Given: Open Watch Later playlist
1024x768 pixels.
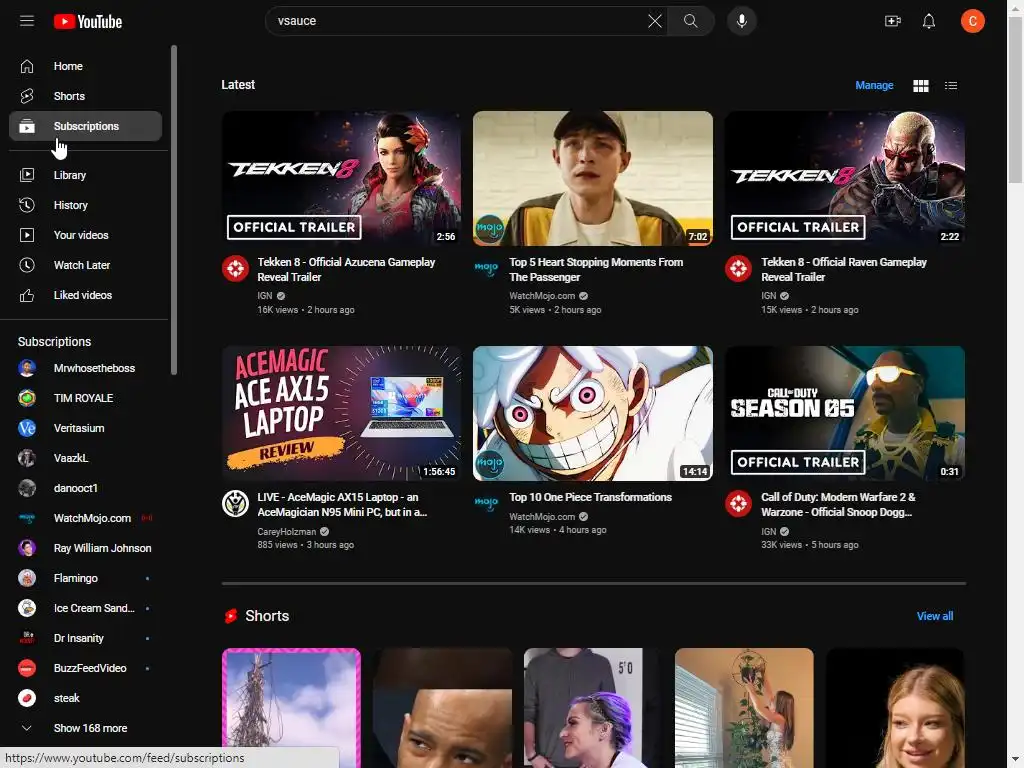Looking at the screenshot, I should click(x=86, y=265).
